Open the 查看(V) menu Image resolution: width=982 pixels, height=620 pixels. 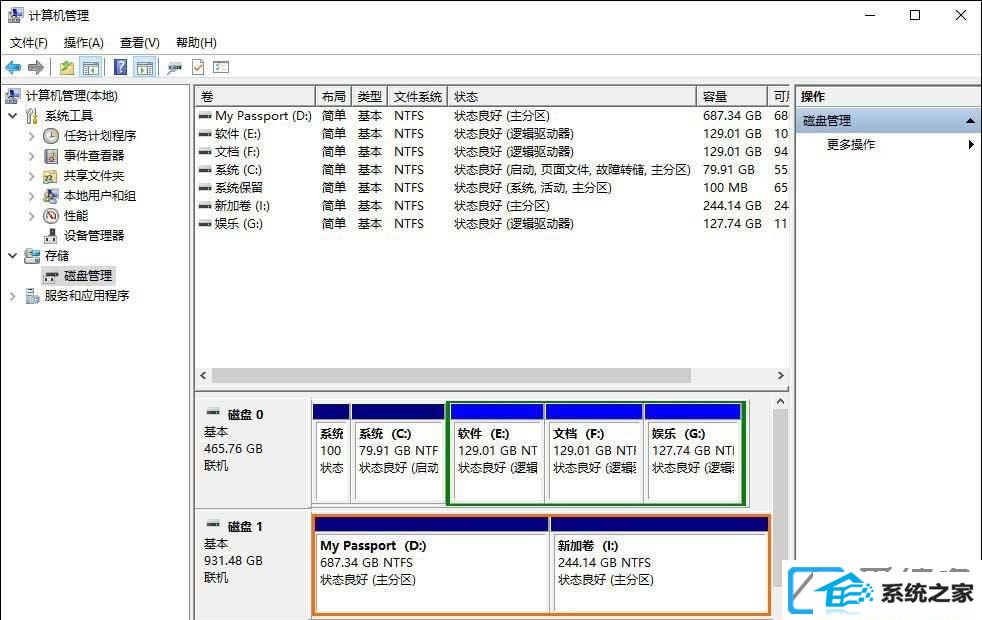click(140, 43)
